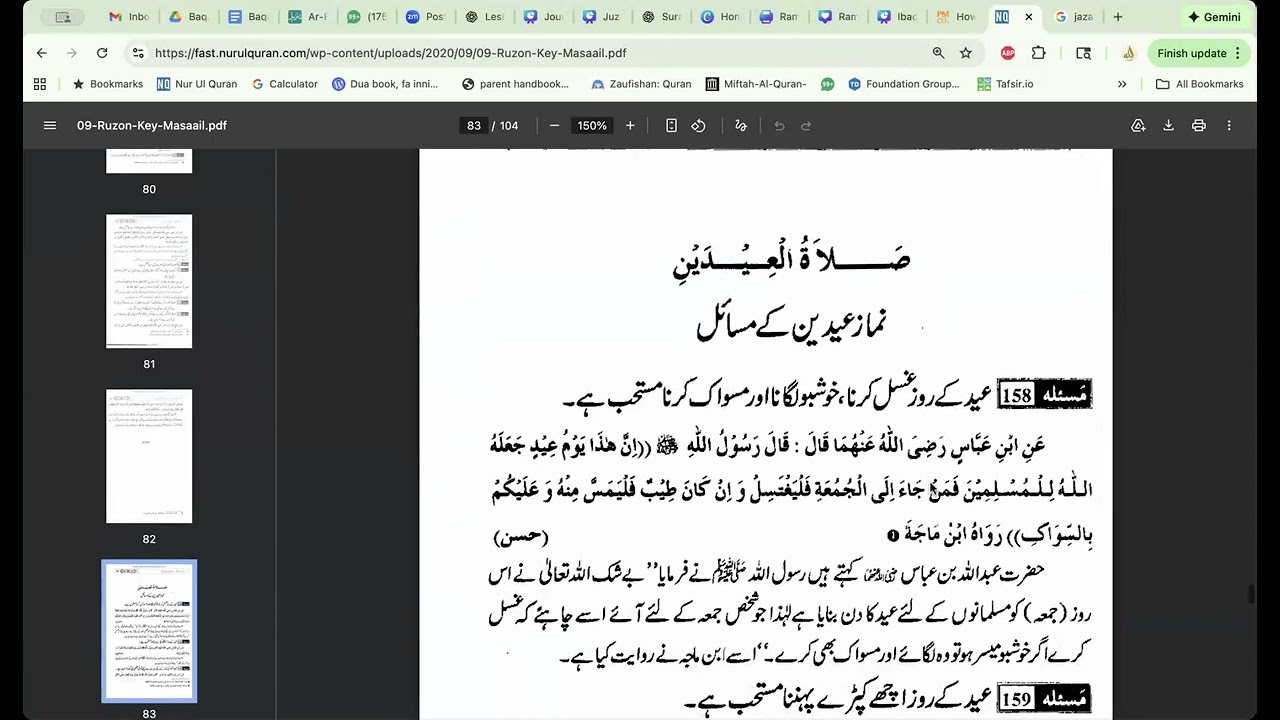Download the PDF file
Screen dimensions: 1280x720
(x=1168, y=125)
